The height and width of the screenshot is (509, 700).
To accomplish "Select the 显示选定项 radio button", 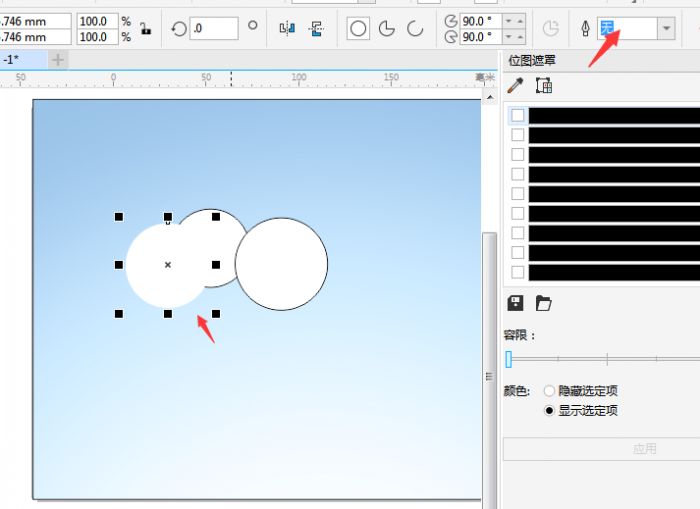I will [x=549, y=410].
